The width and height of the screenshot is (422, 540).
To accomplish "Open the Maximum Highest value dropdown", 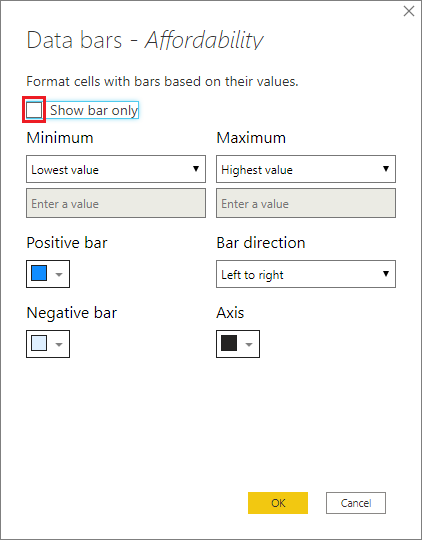I will point(306,169).
